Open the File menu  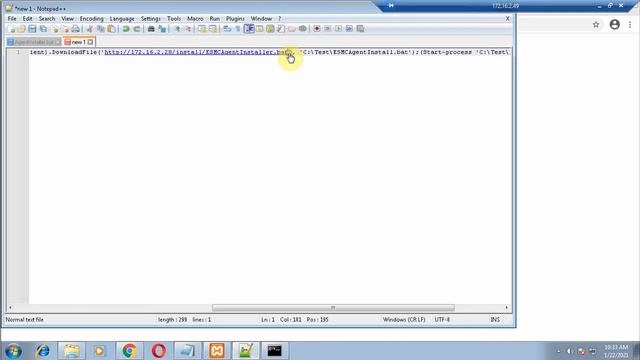point(12,19)
